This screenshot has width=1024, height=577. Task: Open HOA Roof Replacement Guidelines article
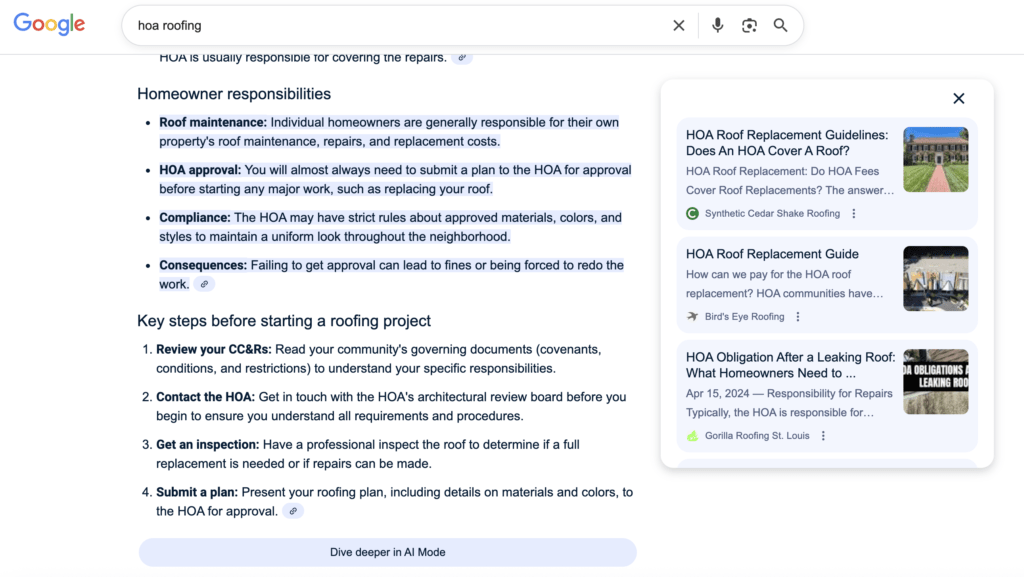pyautogui.click(x=786, y=143)
